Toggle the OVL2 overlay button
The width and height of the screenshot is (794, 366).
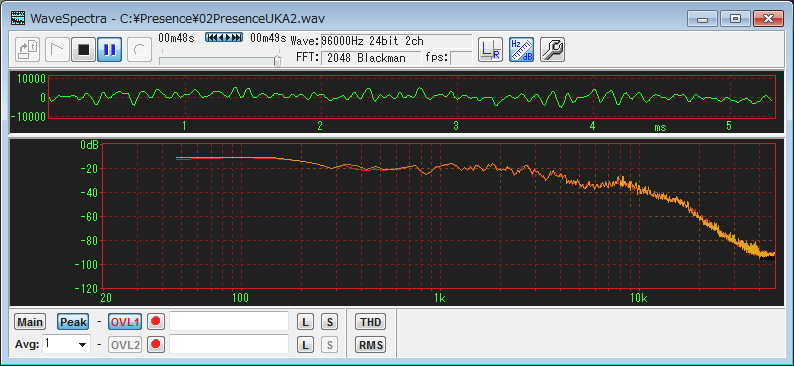[x=125, y=345]
